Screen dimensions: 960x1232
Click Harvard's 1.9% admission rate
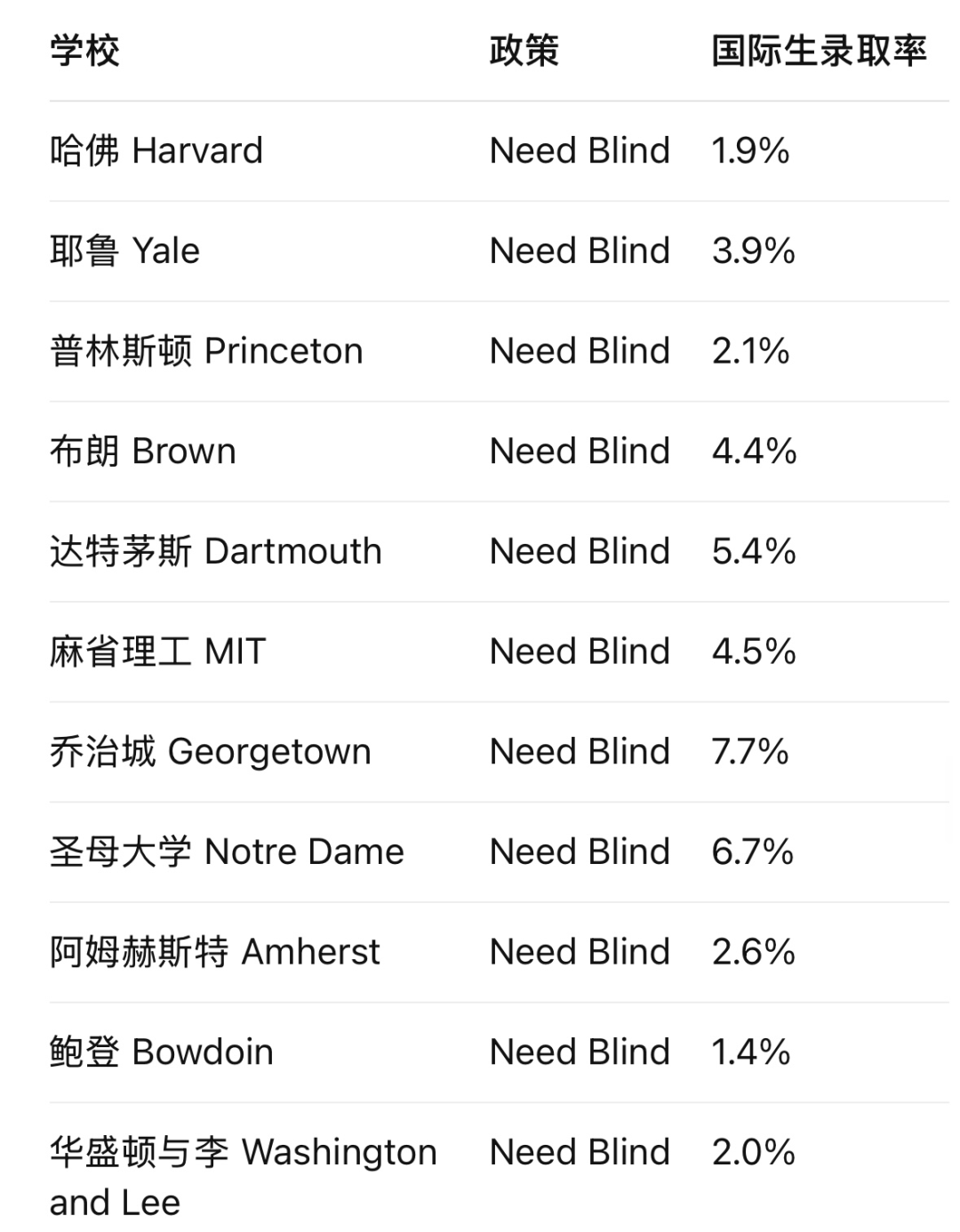coord(750,151)
